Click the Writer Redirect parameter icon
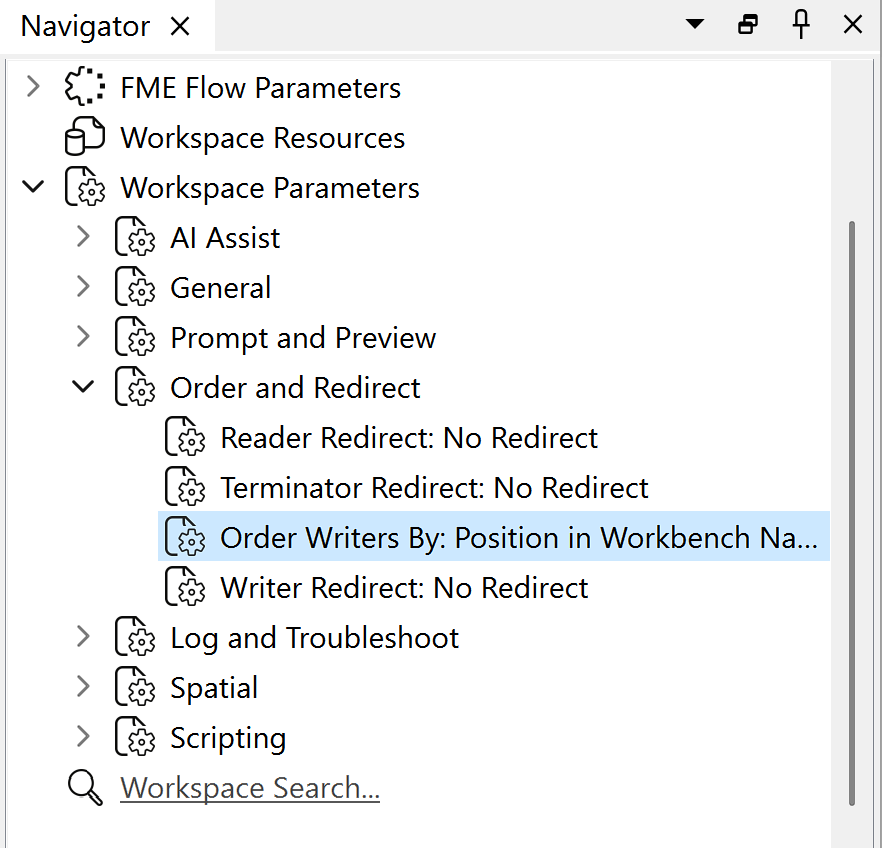The width and height of the screenshot is (882, 848). [185, 587]
